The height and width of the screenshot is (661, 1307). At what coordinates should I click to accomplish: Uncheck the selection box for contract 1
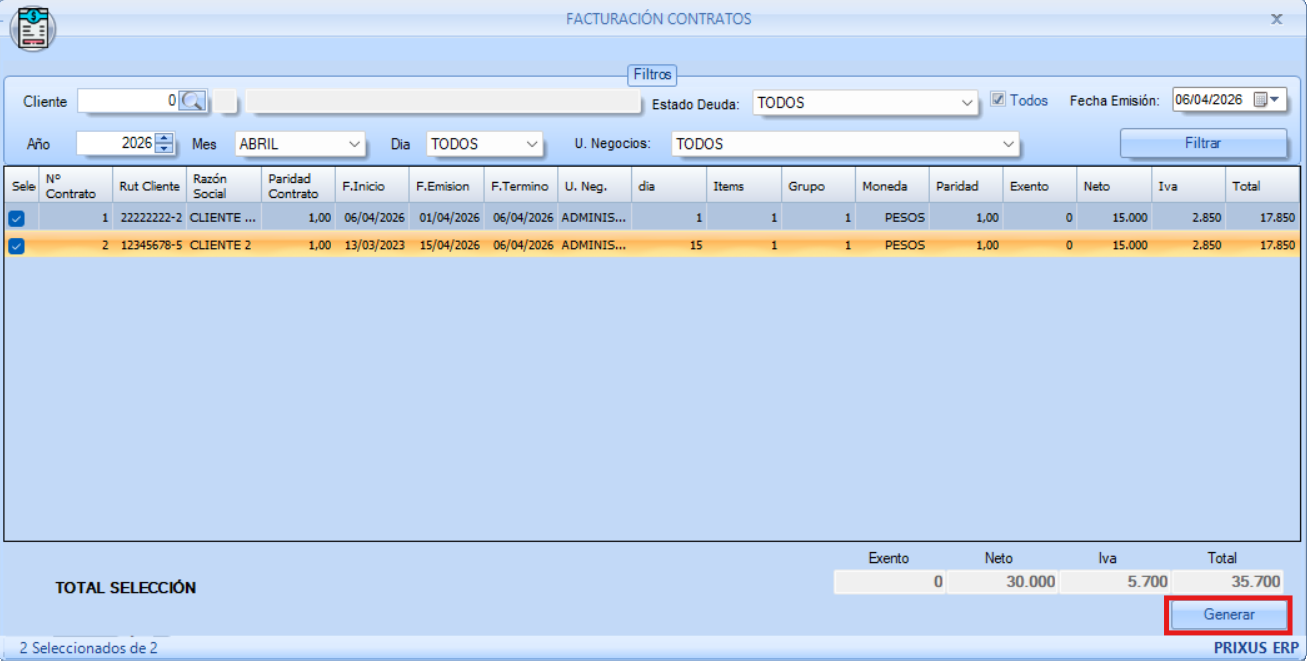[17, 218]
